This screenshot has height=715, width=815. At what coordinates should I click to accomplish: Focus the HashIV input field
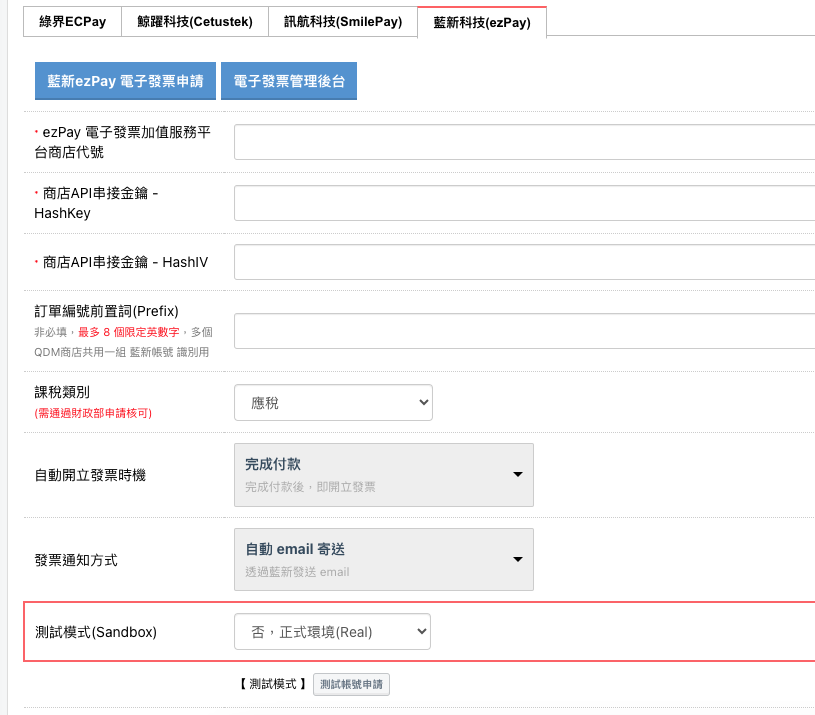coord(524,262)
